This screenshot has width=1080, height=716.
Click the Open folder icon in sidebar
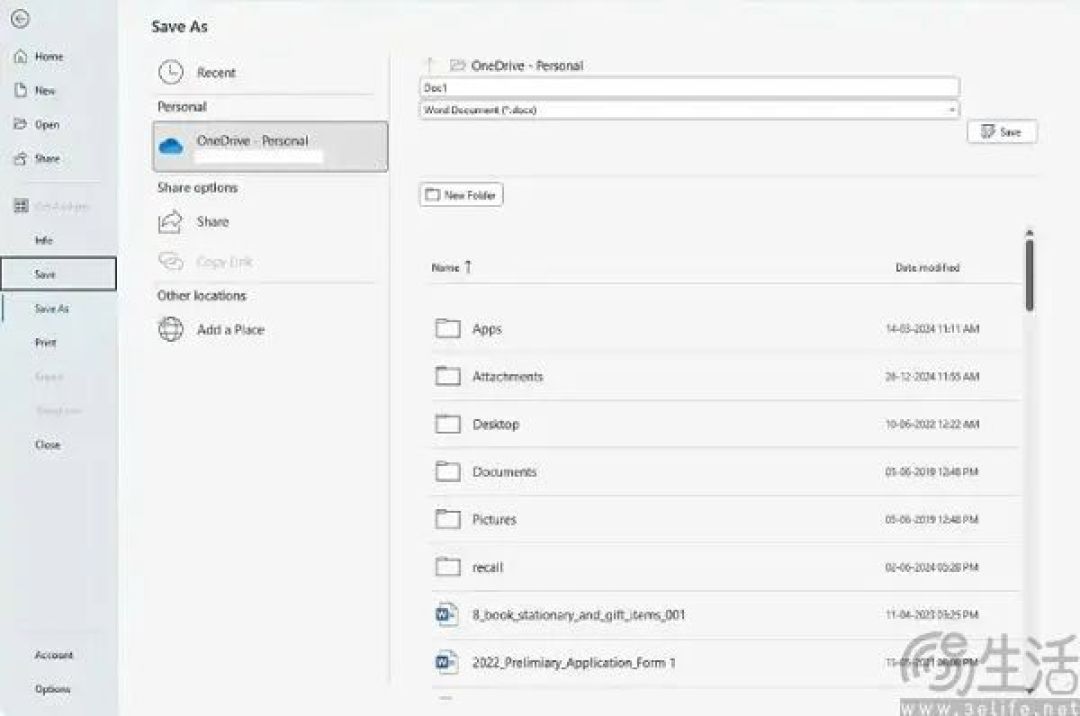[20, 124]
